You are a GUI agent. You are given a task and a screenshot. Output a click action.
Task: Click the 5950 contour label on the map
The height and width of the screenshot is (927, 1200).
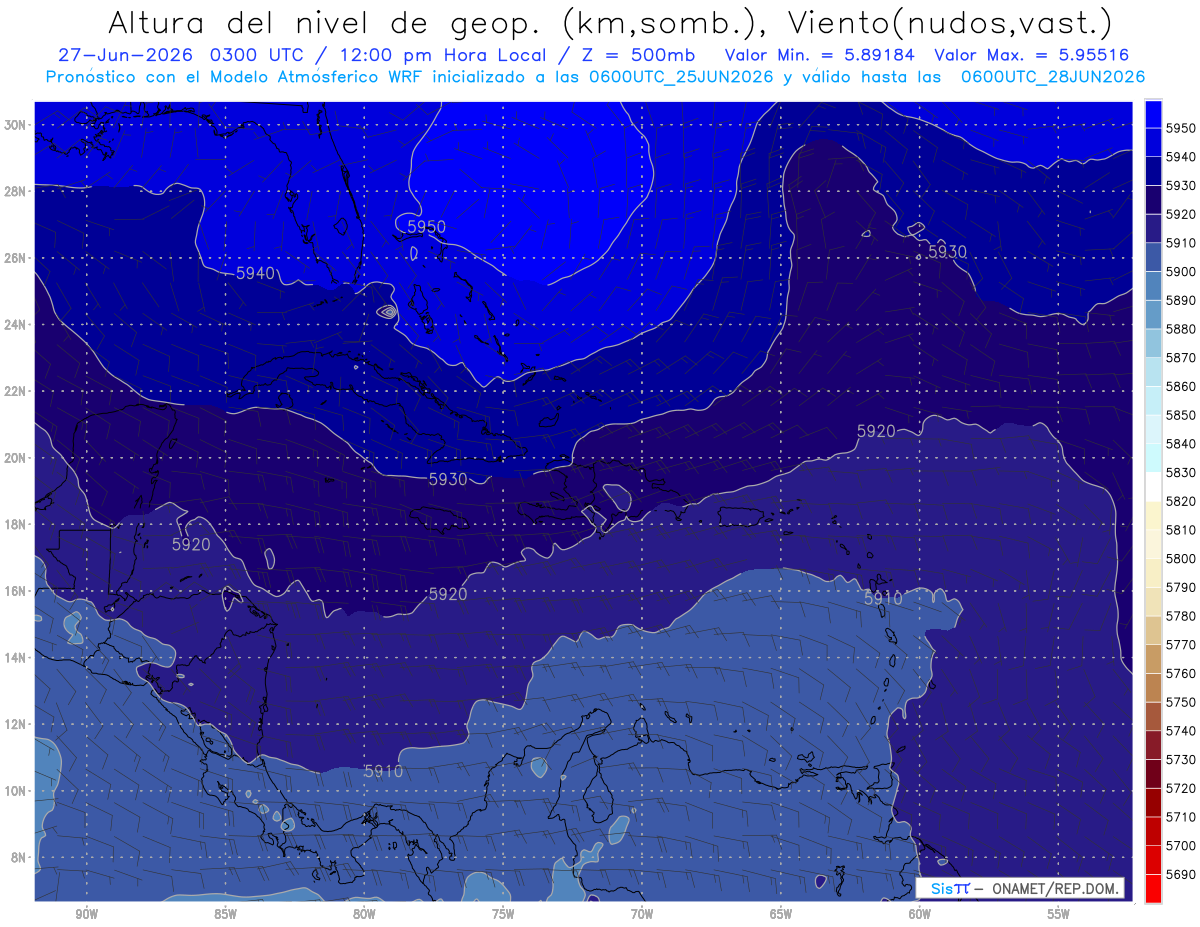point(426,227)
